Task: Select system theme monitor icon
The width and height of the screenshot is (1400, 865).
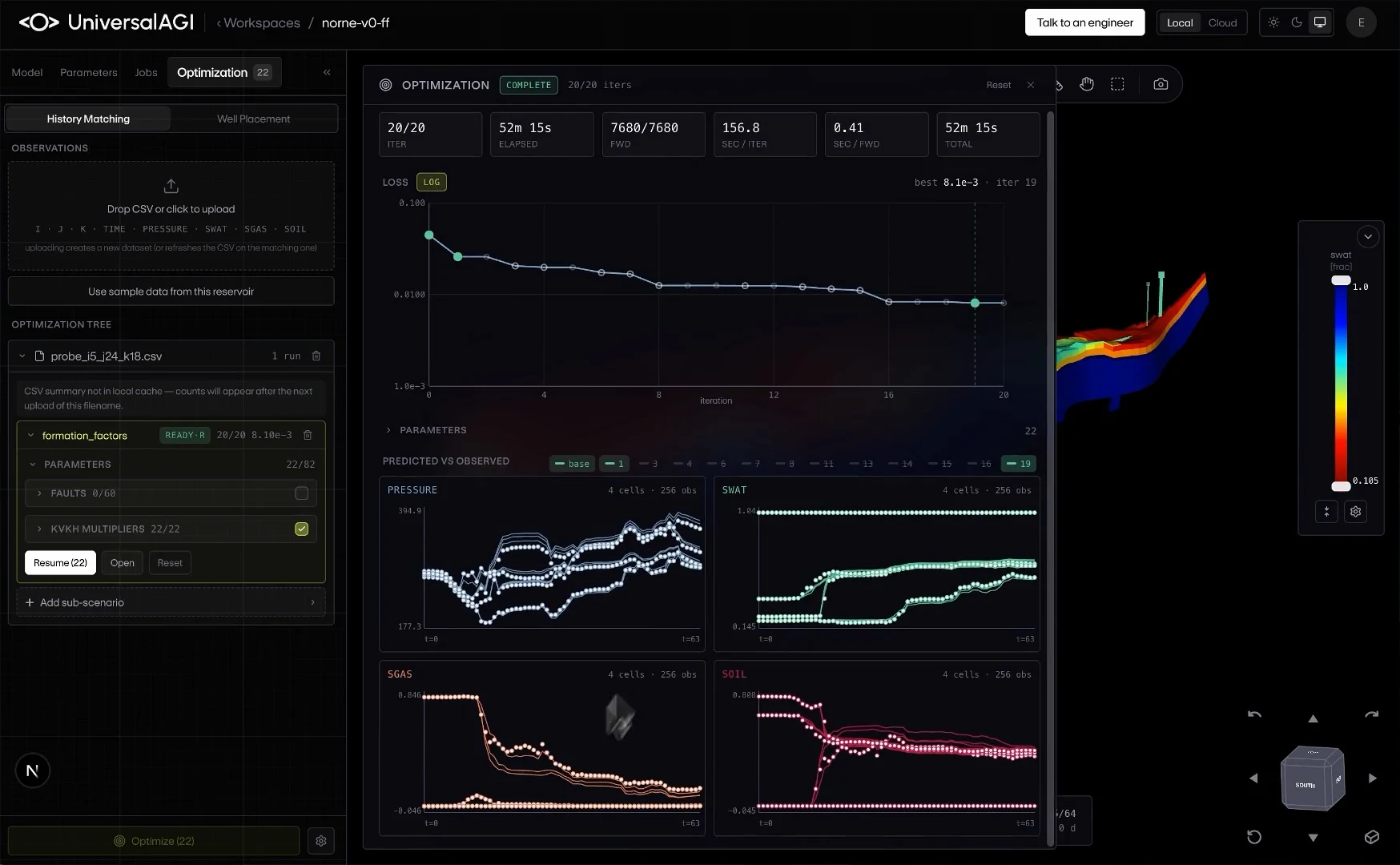Action: click(1320, 22)
